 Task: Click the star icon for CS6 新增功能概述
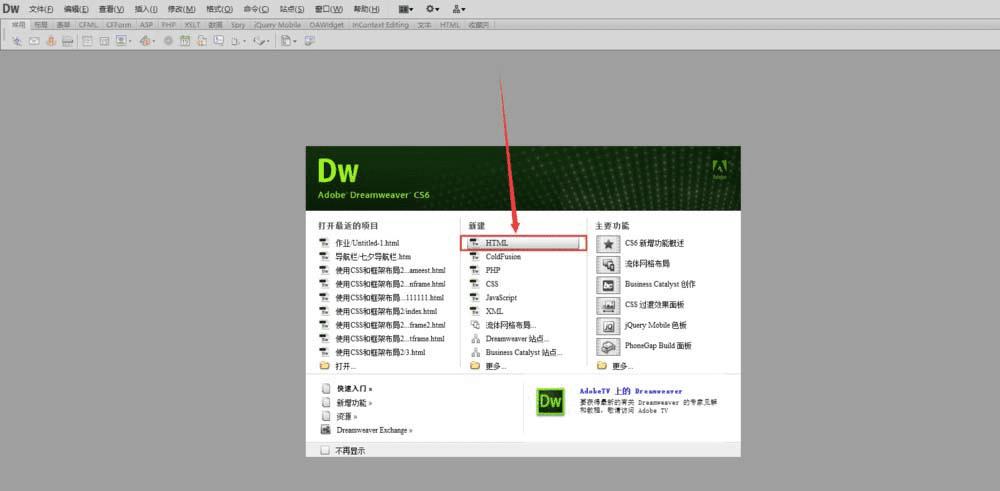608,244
